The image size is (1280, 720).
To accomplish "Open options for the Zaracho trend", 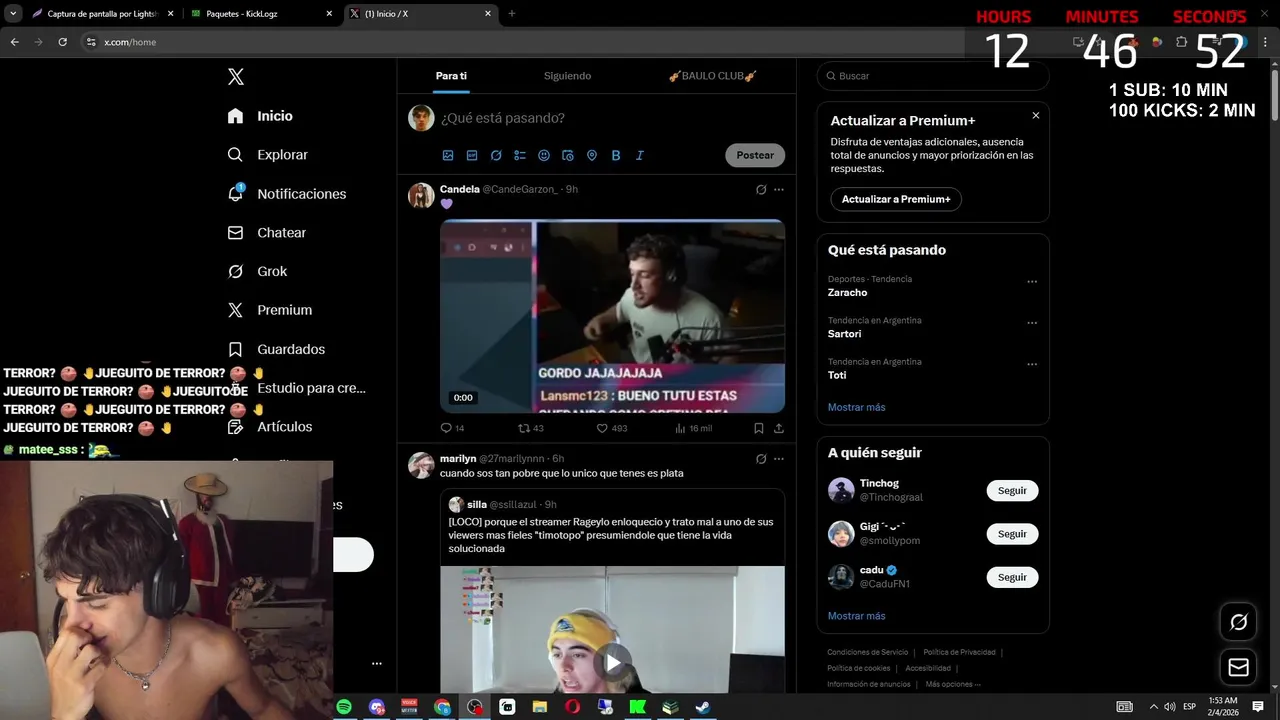I will point(1032,282).
